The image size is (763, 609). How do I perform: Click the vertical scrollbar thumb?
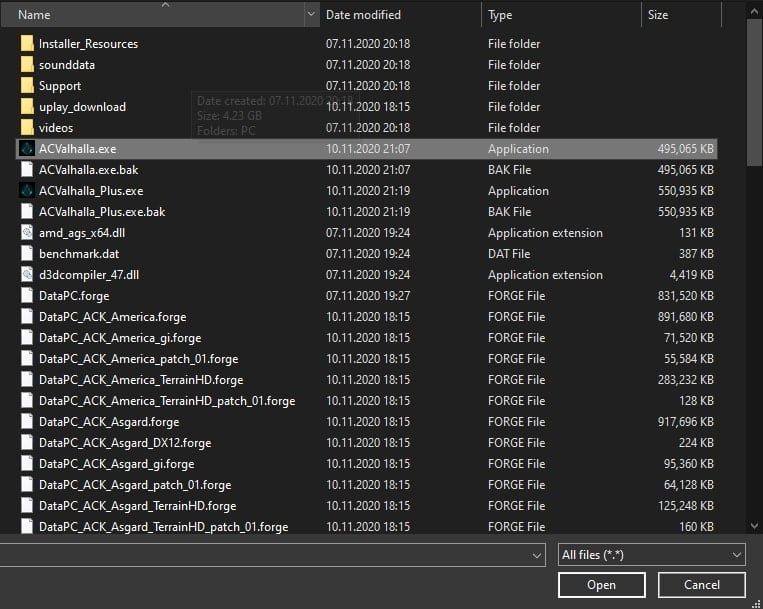coord(754,93)
